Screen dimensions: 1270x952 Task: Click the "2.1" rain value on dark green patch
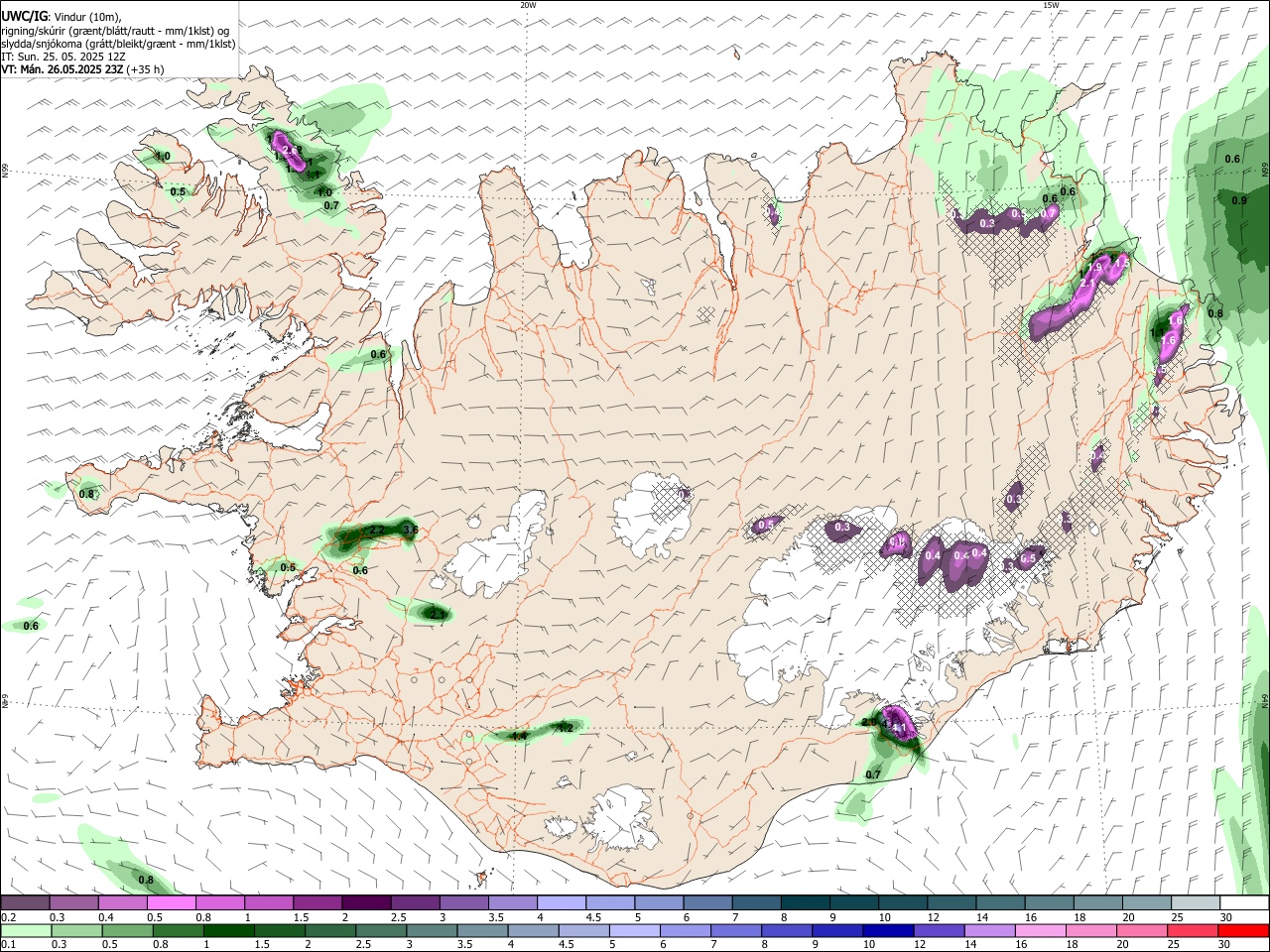438,615
